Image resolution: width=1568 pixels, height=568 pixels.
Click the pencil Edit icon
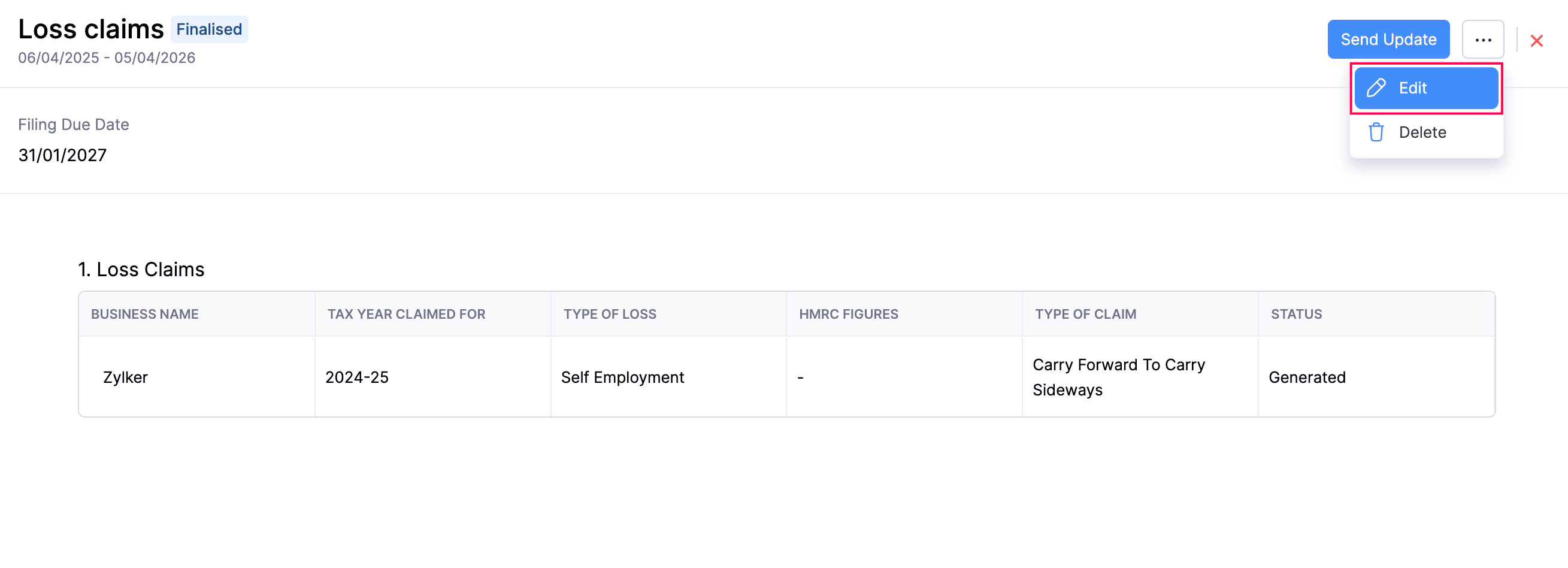point(1376,87)
